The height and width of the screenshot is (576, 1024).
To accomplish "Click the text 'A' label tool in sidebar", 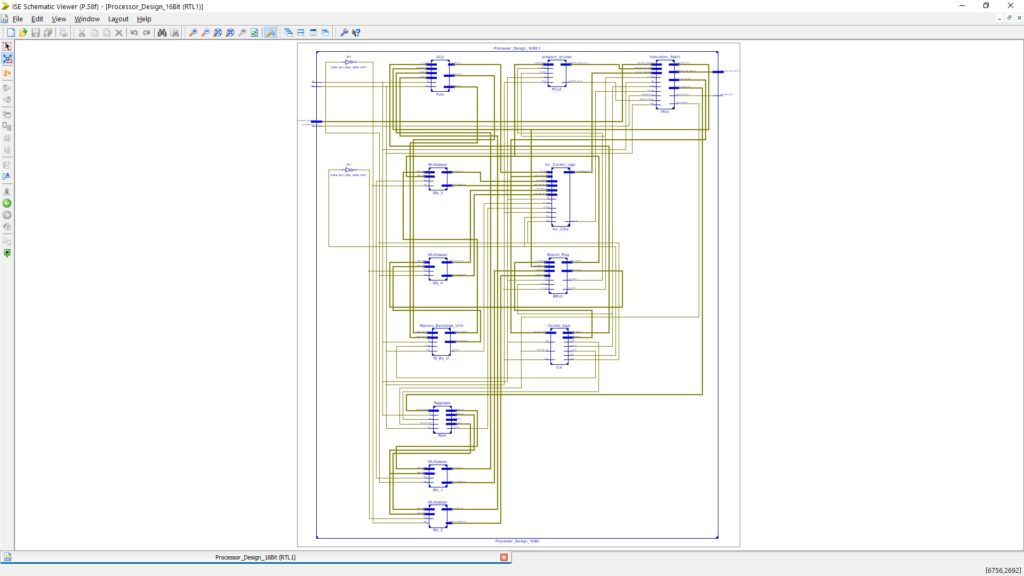I will (x=7, y=177).
